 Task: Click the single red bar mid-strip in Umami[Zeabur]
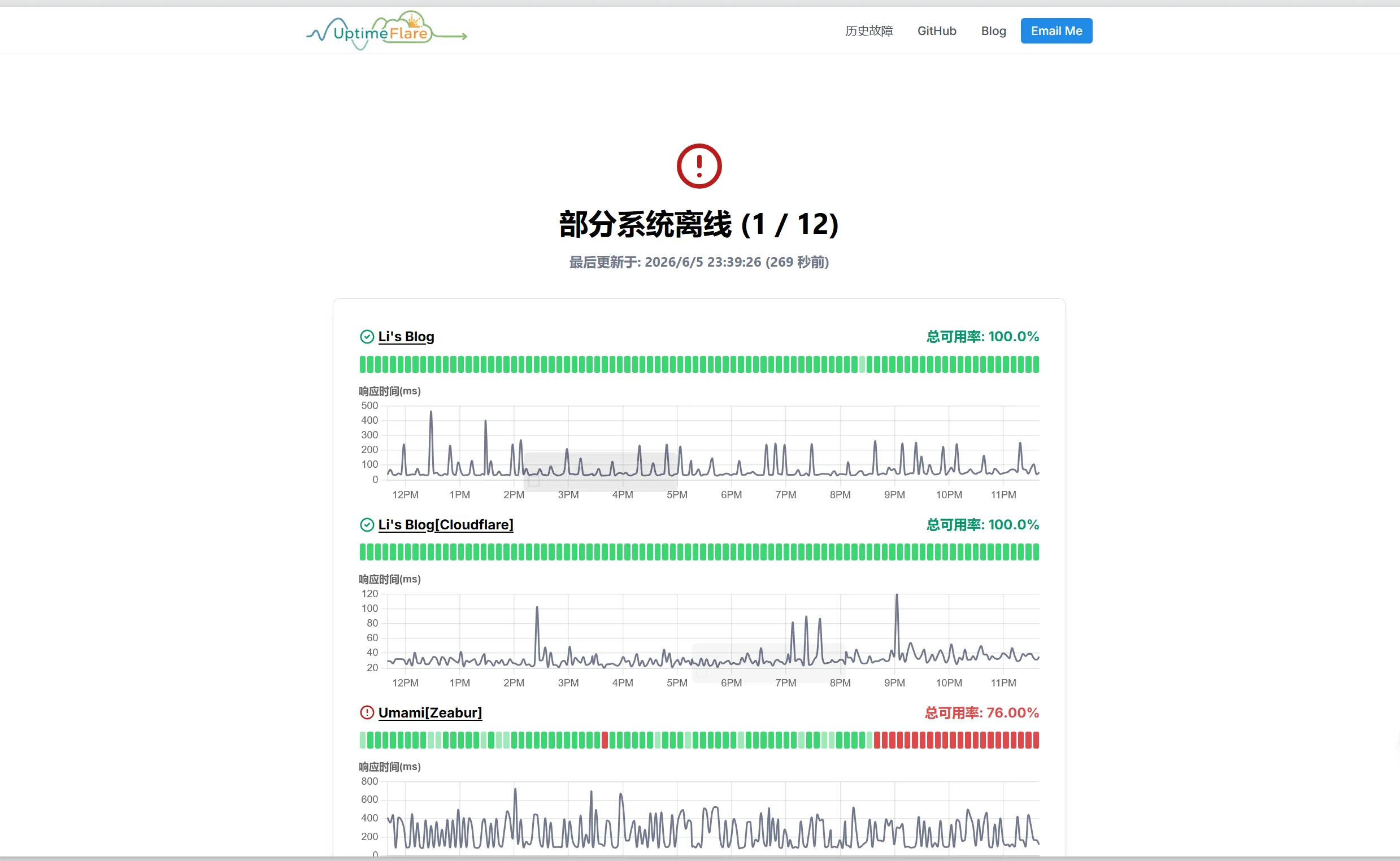(605, 740)
